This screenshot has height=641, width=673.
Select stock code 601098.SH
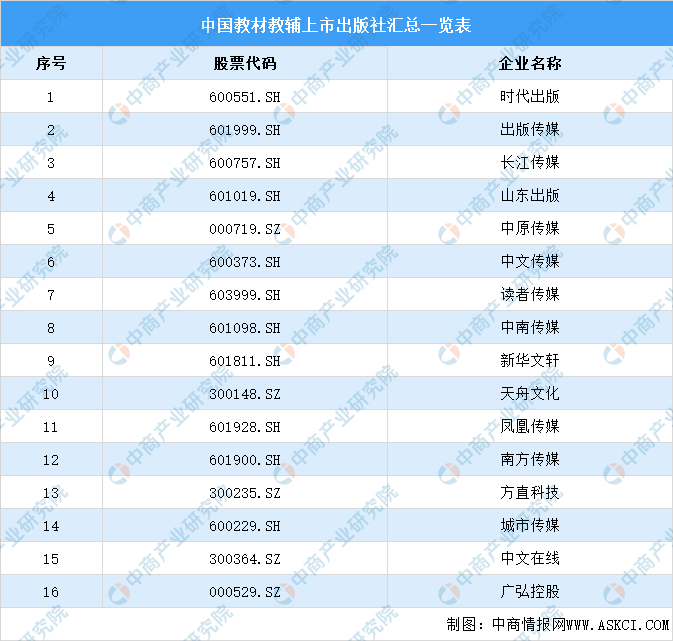(x=245, y=328)
